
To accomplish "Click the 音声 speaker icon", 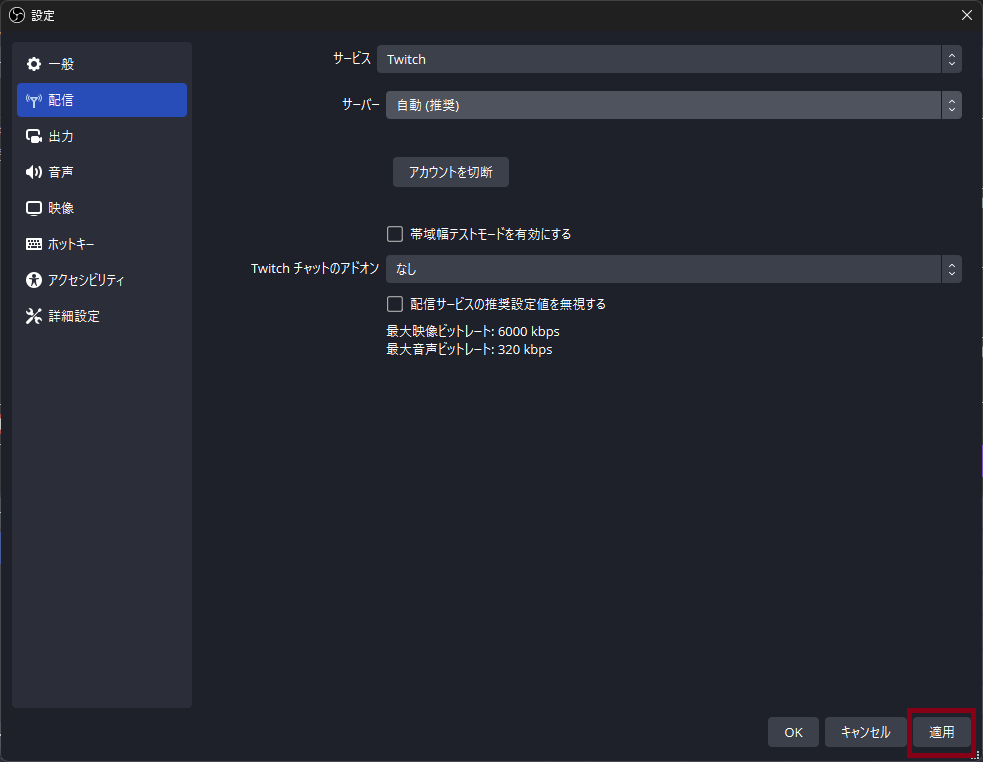I will (x=34, y=172).
